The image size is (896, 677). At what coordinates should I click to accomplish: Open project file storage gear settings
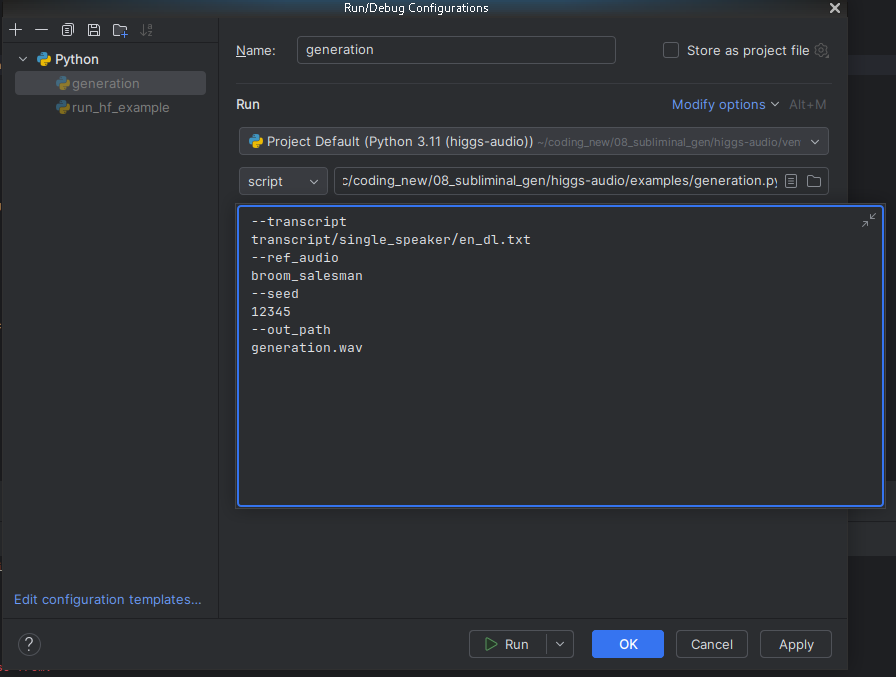pos(822,50)
